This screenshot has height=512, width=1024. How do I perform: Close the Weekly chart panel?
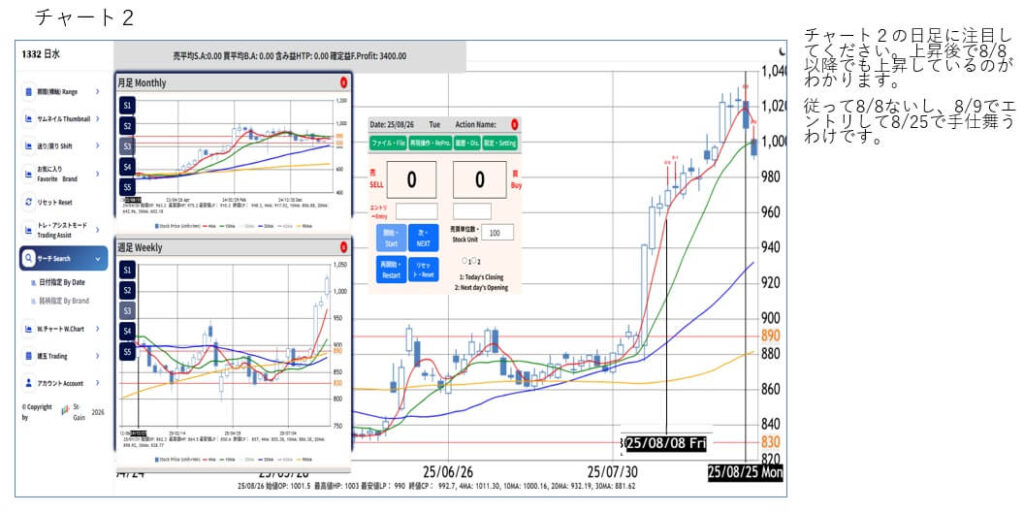pyautogui.click(x=343, y=246)
